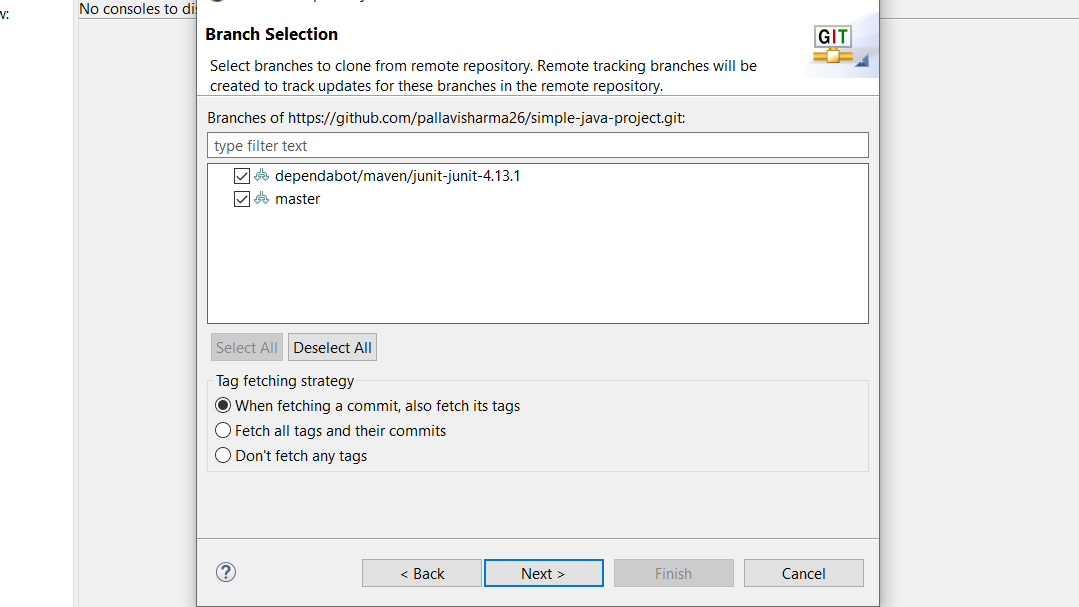Click the help question mark icon
Screen dimensions: 1079x607
[226, 573]
